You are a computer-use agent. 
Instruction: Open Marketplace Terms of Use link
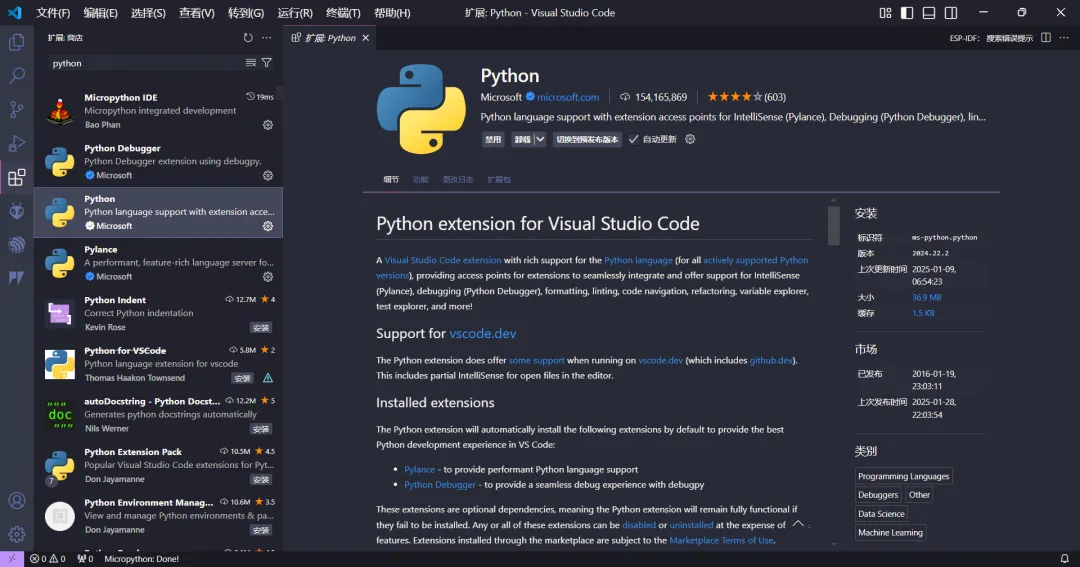(x=721, y=540)
